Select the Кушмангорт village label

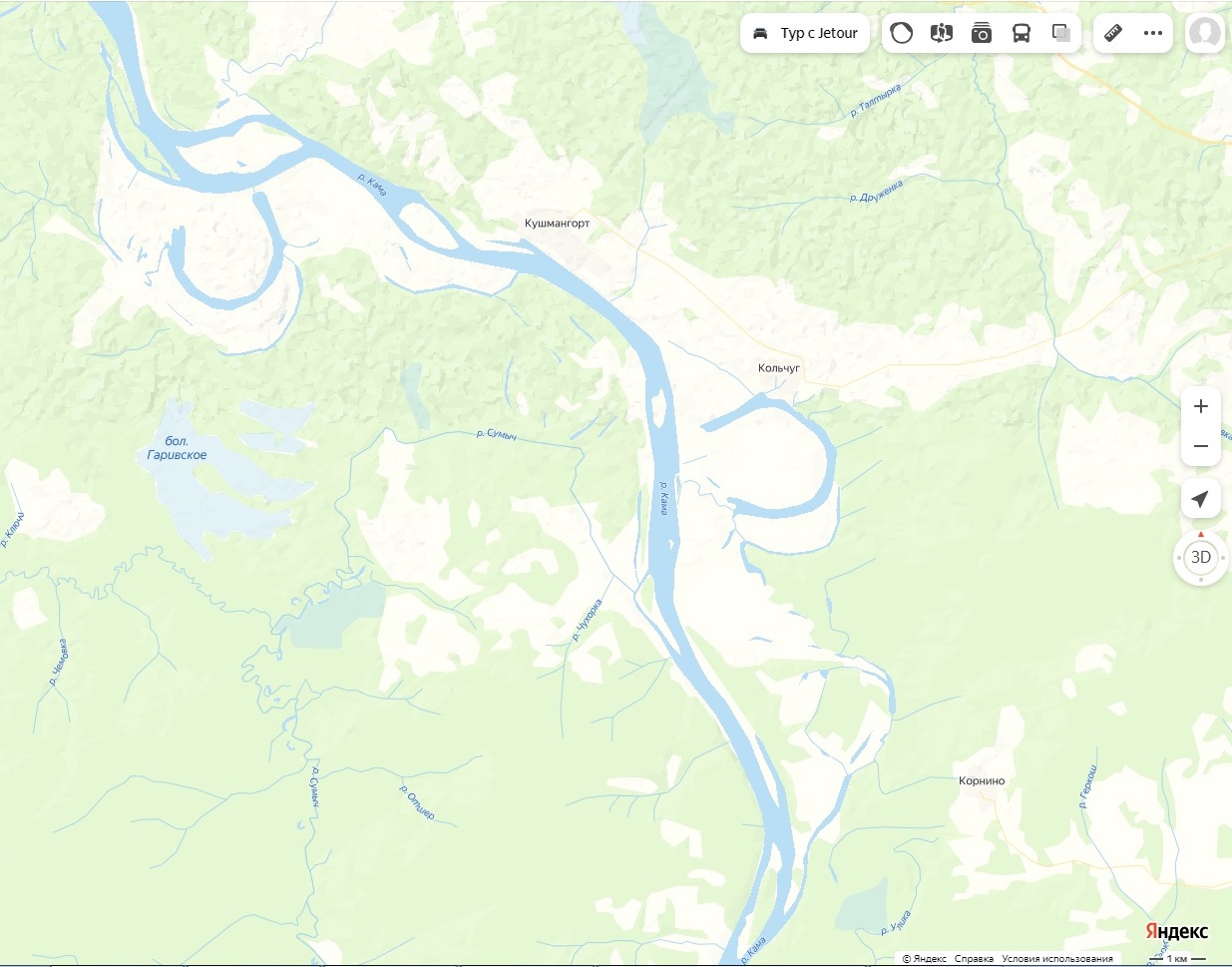tap(558, 224)
